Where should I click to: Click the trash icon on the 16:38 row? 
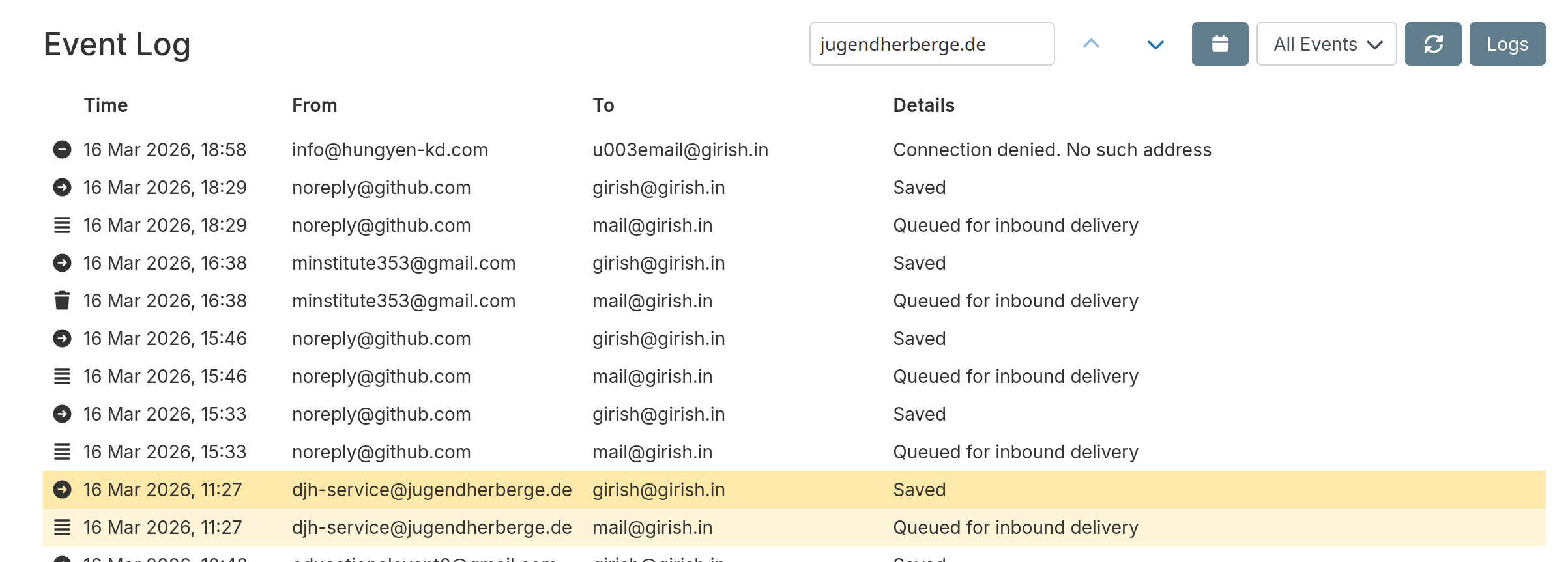tap(62, 301)
